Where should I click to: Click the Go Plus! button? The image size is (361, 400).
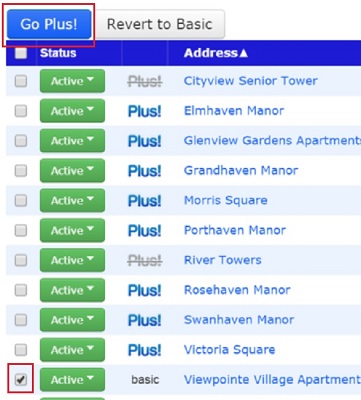pos(49,24)
